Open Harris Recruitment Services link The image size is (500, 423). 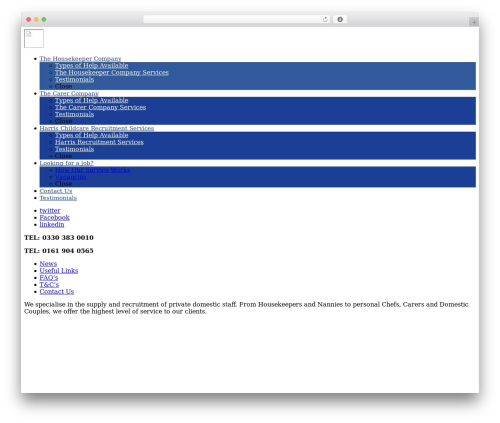coord(99,142)
